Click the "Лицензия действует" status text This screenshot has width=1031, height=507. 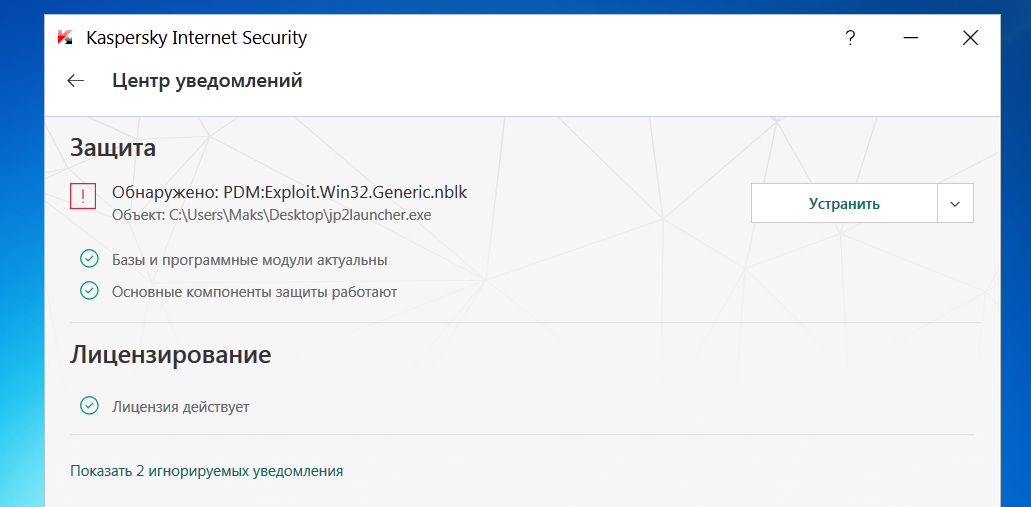(180, 407)
